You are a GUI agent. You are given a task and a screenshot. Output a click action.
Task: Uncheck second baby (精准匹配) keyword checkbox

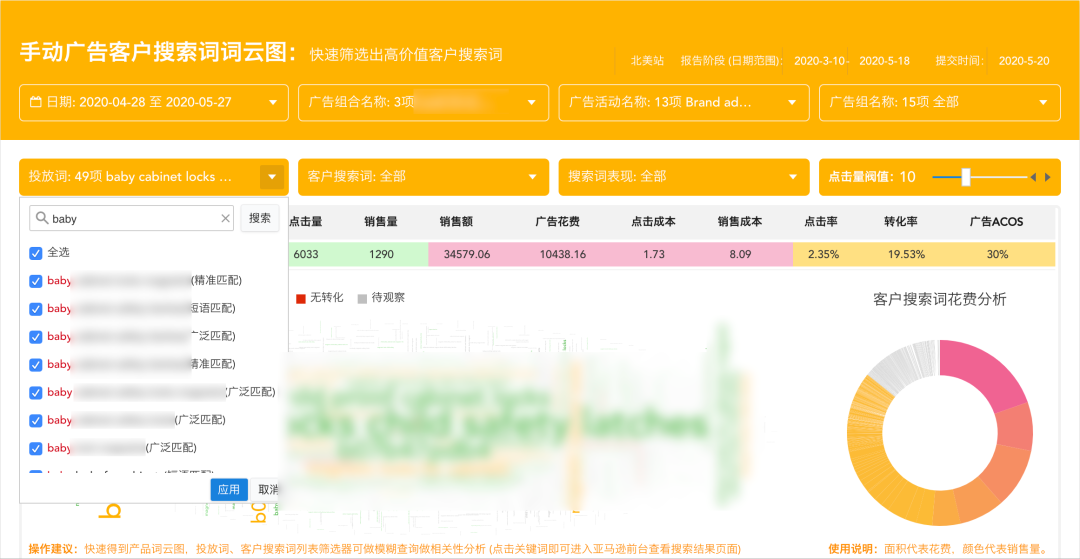[36, 364]
